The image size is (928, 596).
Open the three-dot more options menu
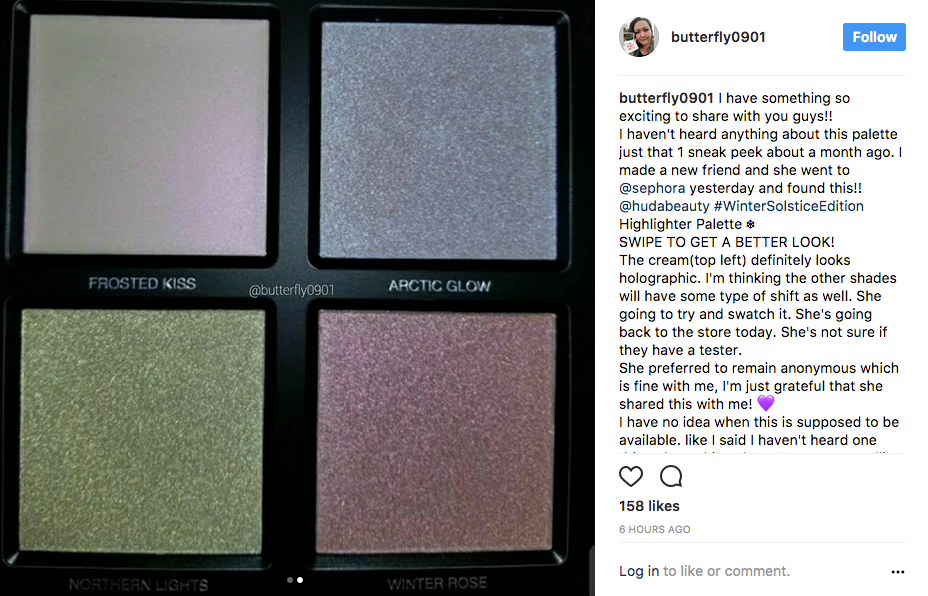coord(897,572)
